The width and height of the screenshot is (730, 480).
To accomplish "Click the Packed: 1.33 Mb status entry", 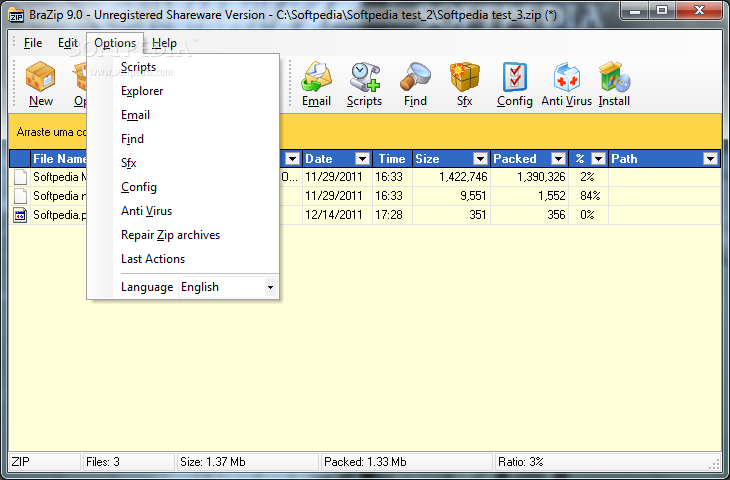I will (407, 462).
